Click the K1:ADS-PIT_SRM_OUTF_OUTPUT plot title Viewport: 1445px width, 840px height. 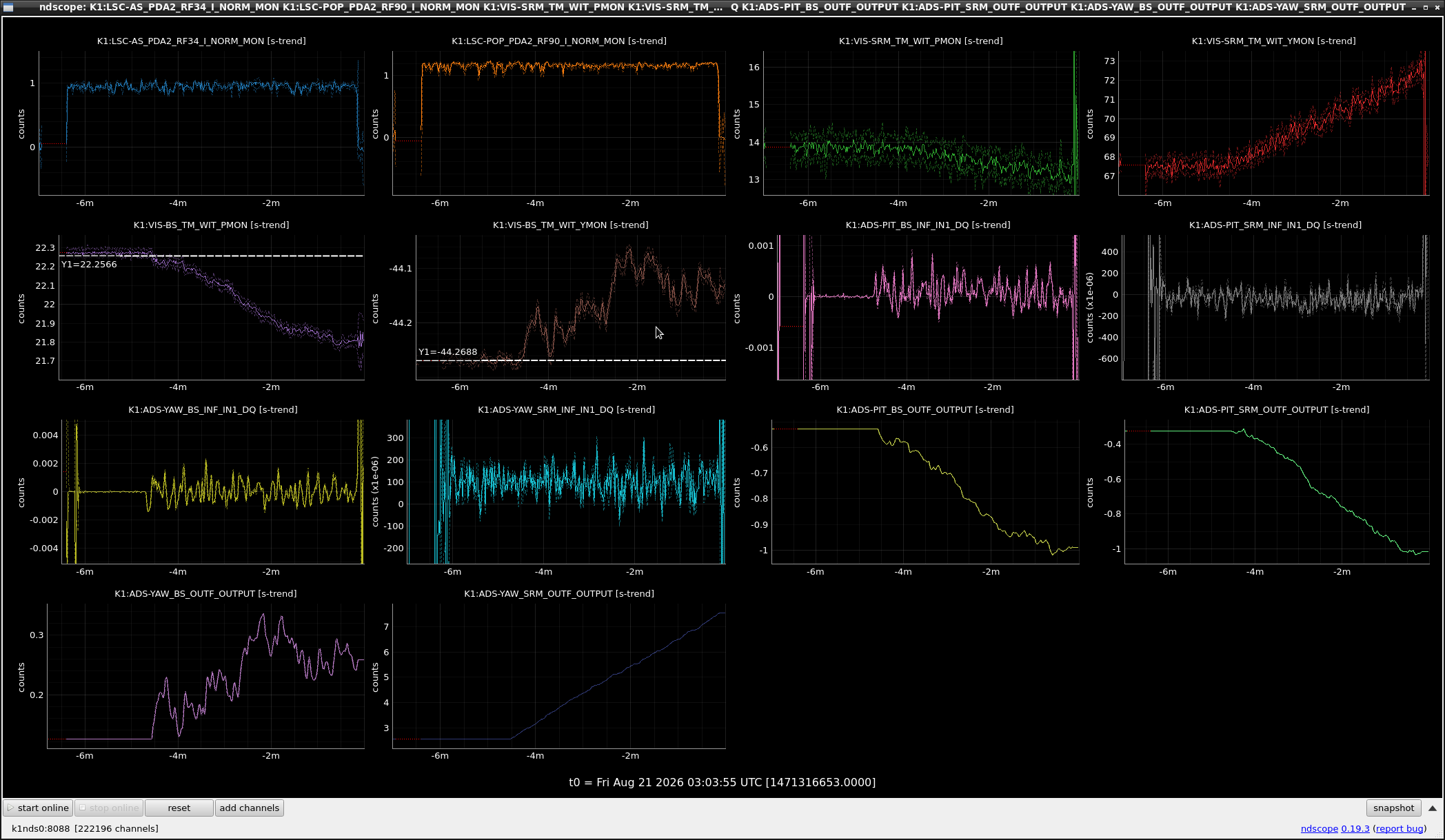pos(1277,410)
